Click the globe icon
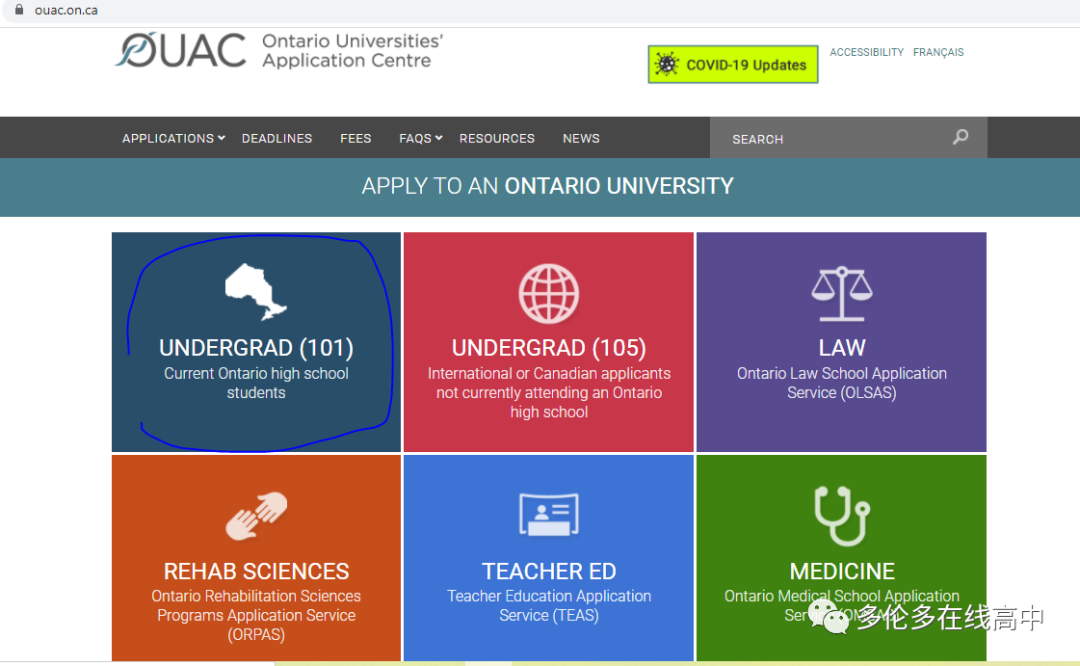This screenshot has height=666, width=1080. tap(549, 293)
